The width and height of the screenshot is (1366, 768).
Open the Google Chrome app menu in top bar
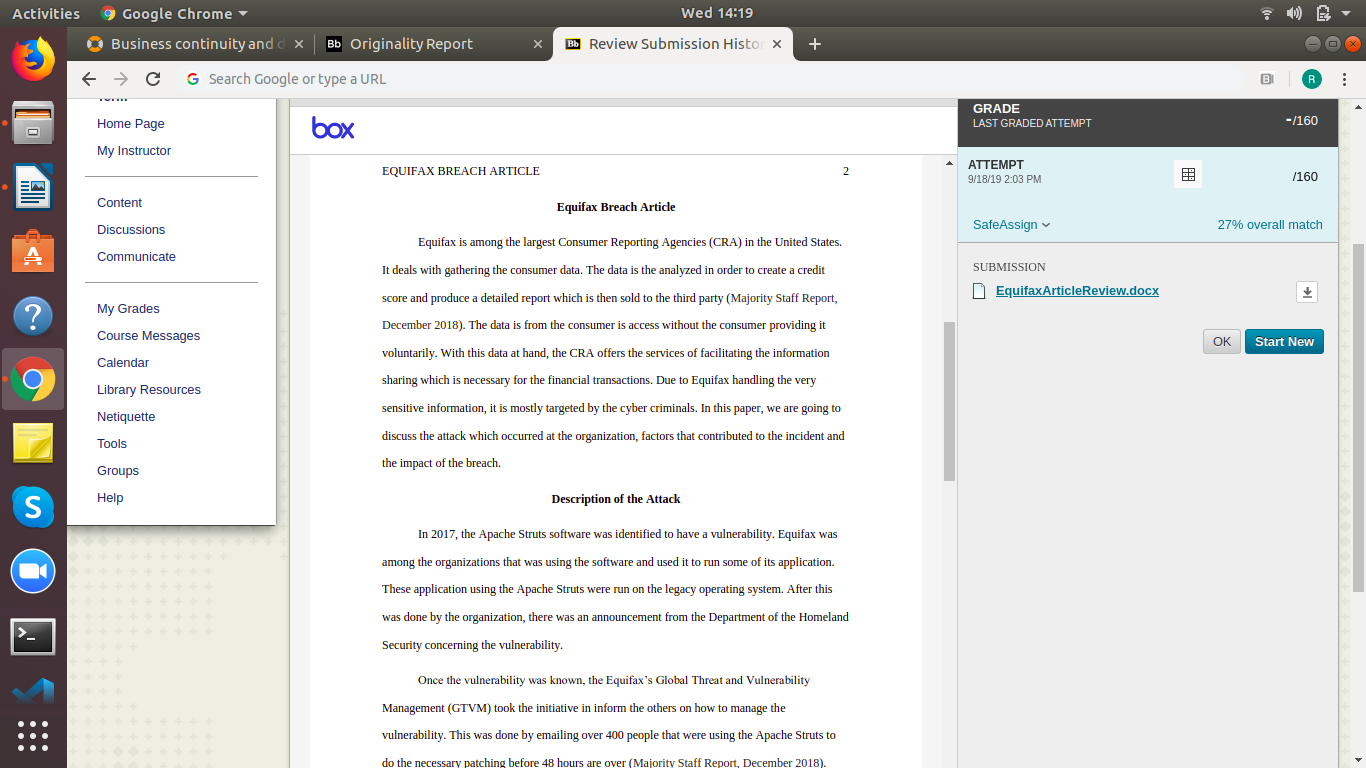point(174,13)
